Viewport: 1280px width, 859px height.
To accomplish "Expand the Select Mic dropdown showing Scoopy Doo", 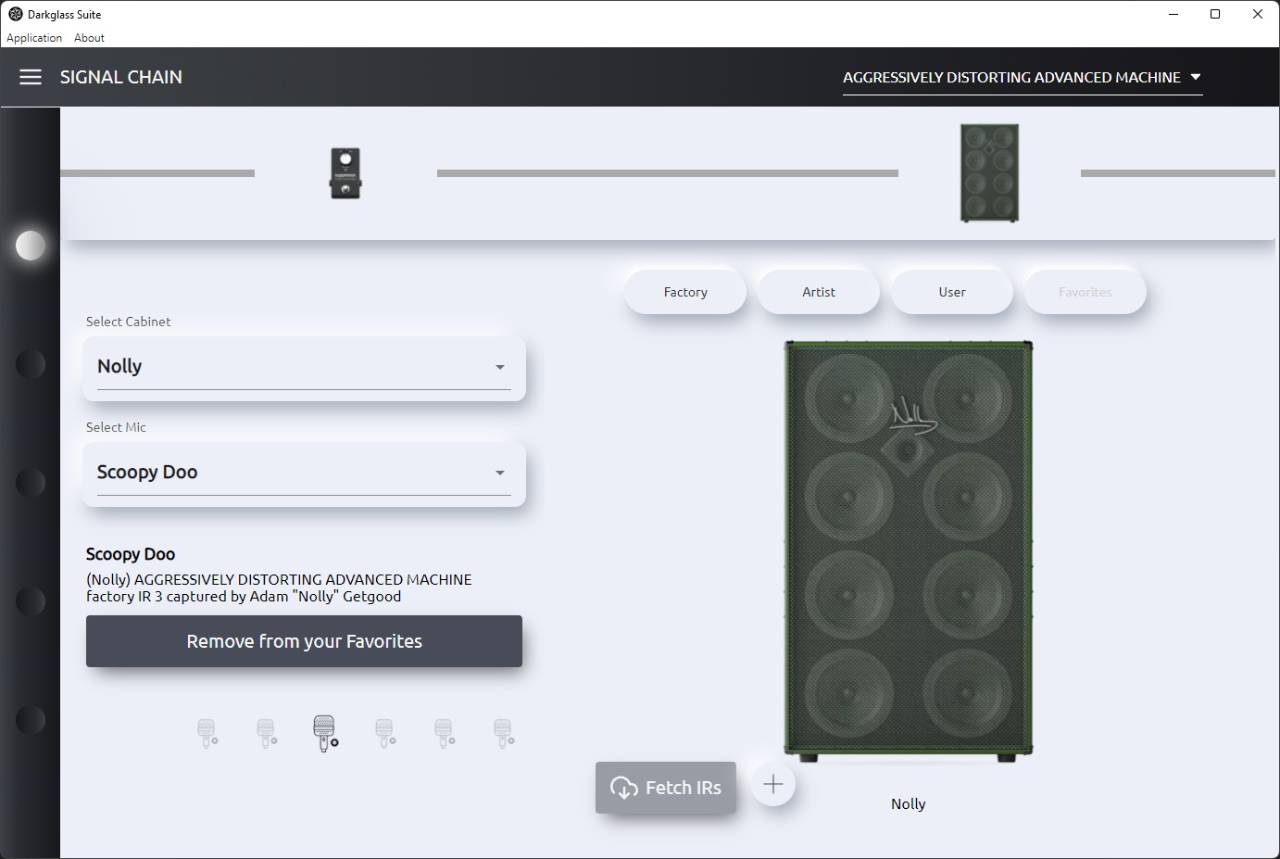I will click(304, 473).
